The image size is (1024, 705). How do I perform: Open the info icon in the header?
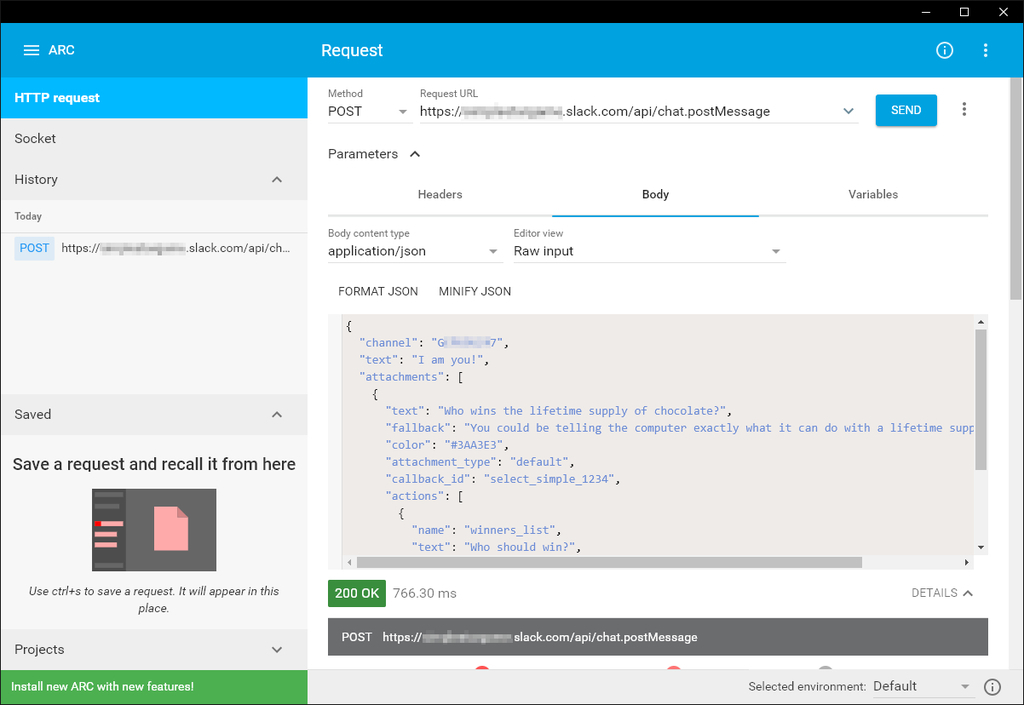[x=944, y=50]
